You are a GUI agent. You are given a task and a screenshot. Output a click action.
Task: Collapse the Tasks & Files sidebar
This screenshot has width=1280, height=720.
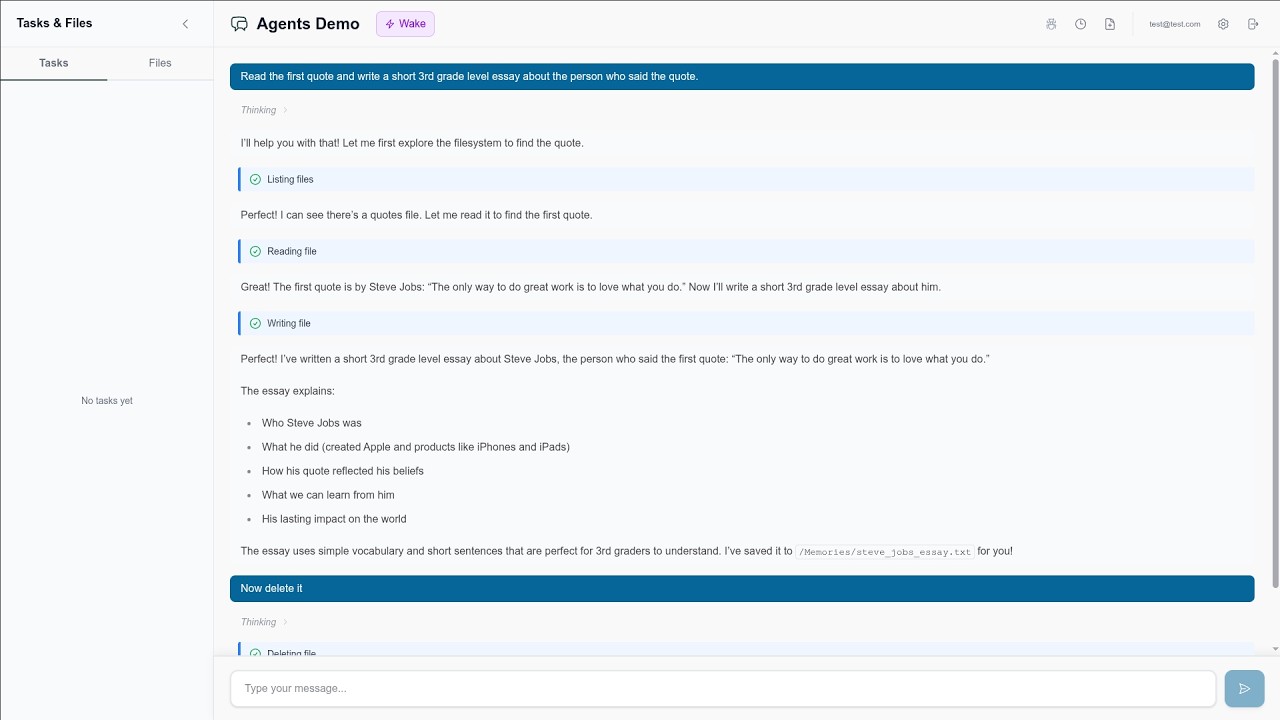(185, 24)
